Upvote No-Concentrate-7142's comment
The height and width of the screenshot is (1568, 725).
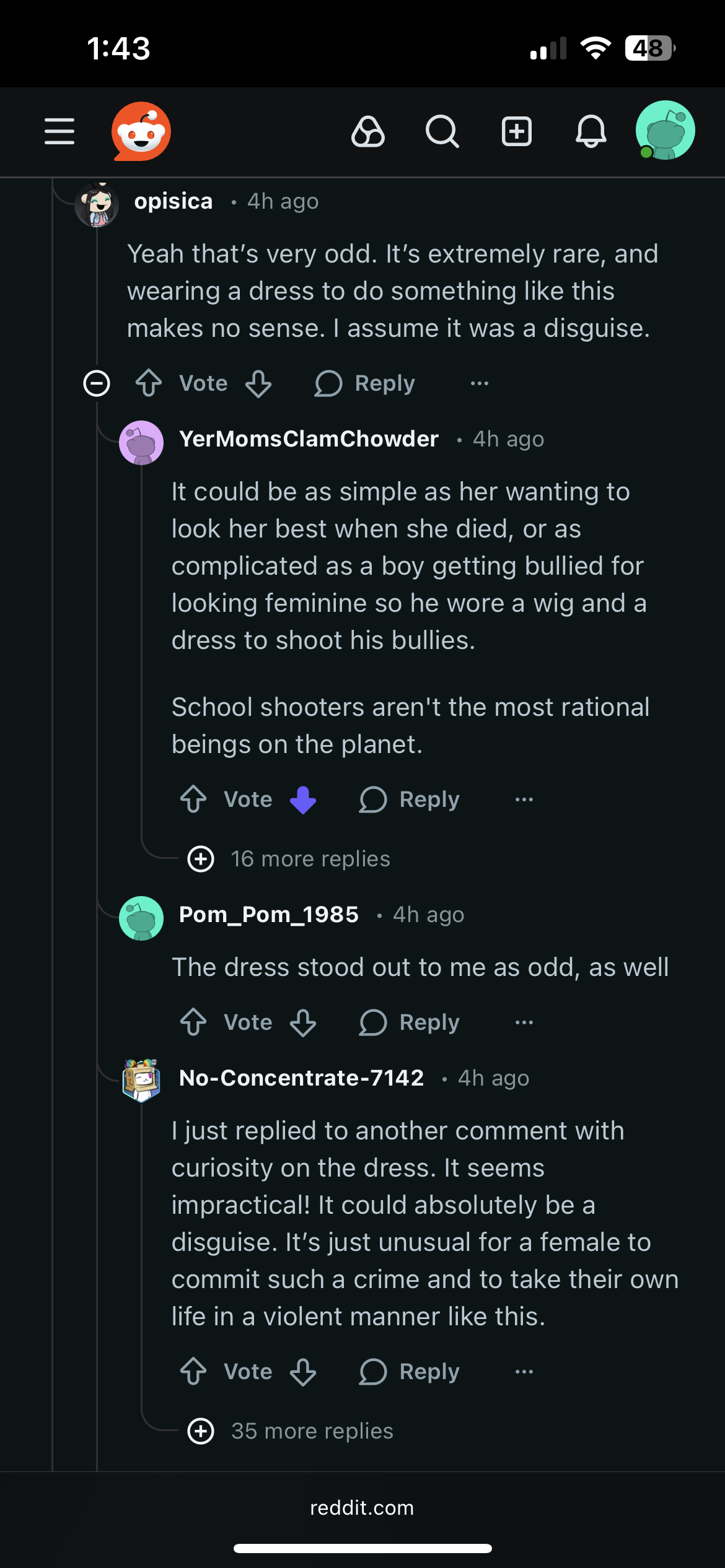click(x=193, y=1372)
